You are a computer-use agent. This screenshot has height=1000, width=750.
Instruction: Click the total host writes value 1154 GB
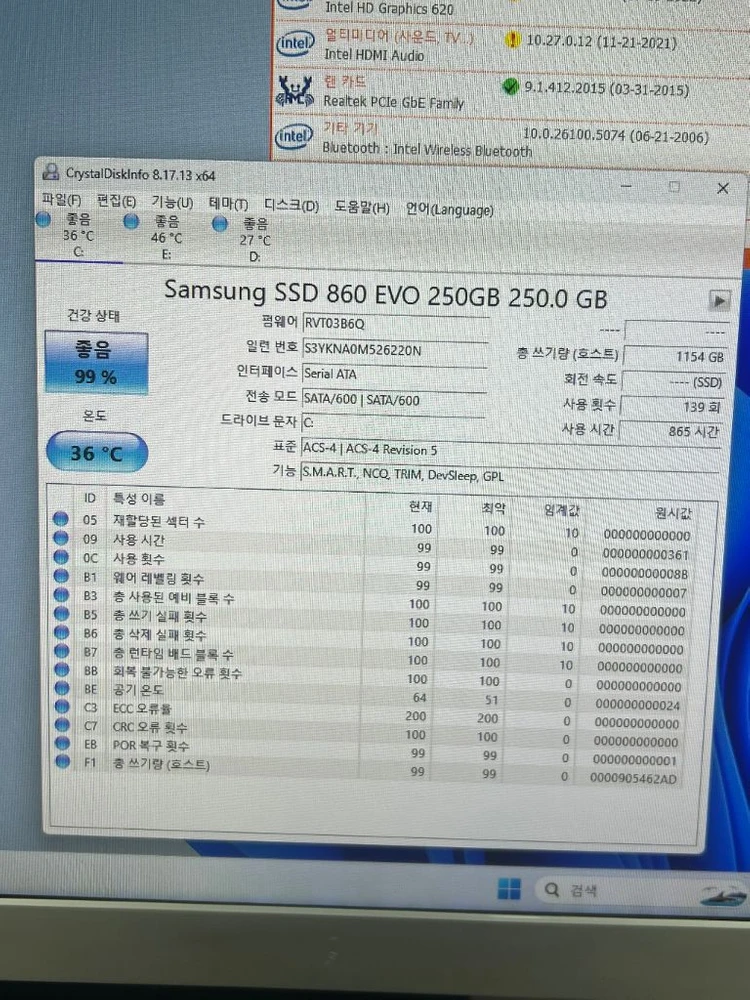[x=675, y=356]
